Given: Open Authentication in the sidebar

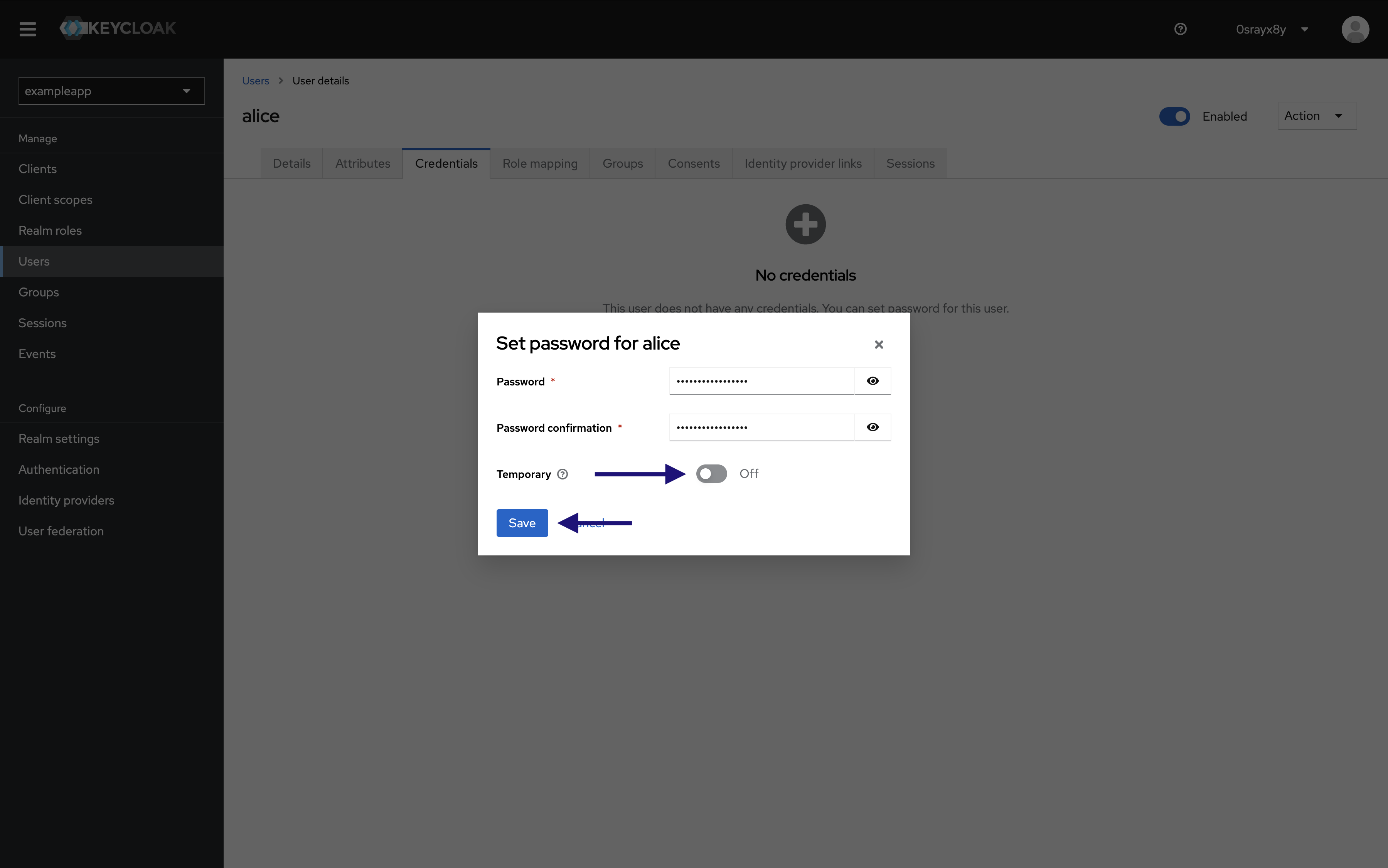Looking at the screenshot, I should pos(111,469).
